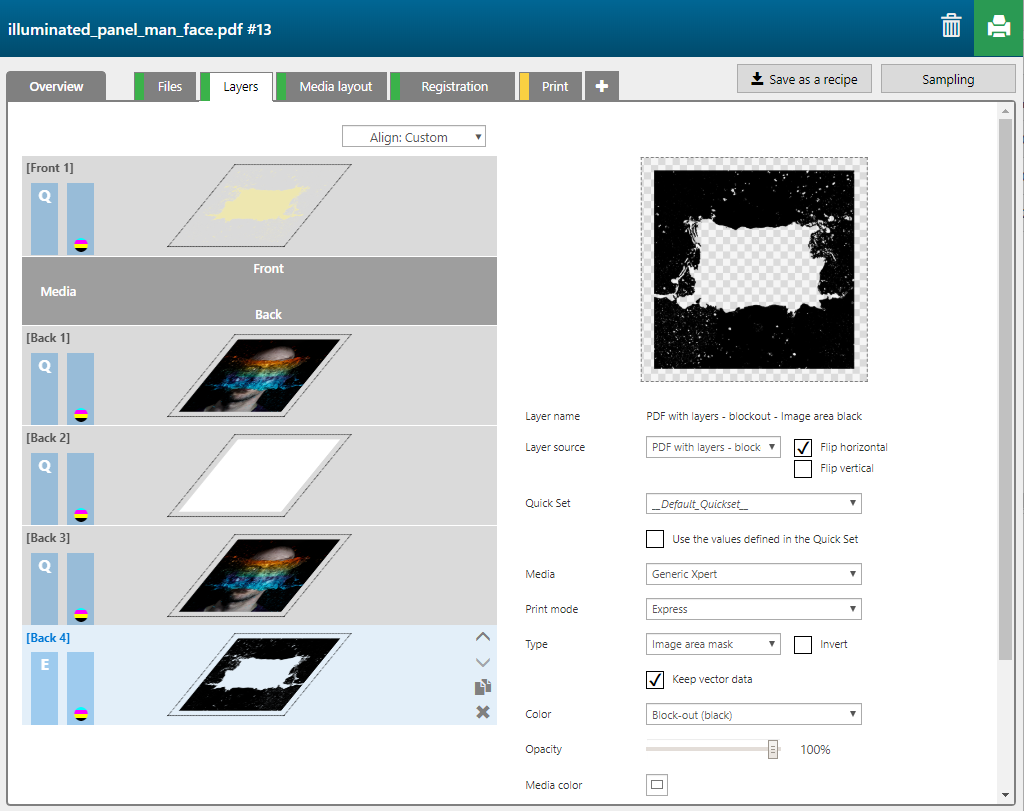Switch to the Media layout tab
Image resolution: width=1024 pixels, height=811 pixels.
335,87
